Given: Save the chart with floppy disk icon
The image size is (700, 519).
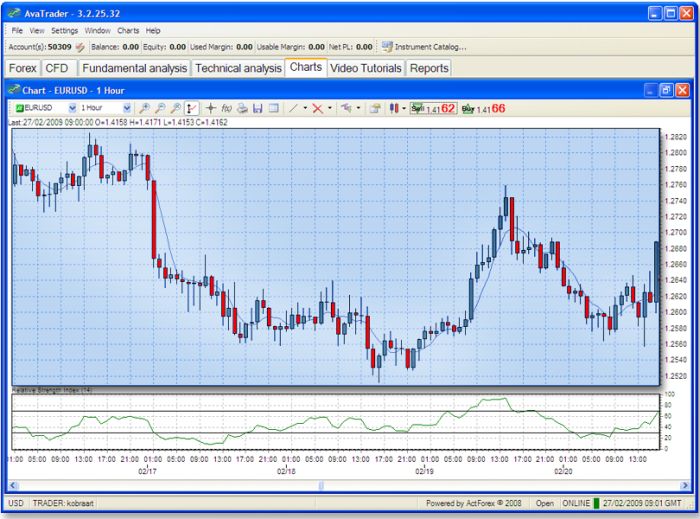Looking at the screenshot, I should [x=258, y=108].
